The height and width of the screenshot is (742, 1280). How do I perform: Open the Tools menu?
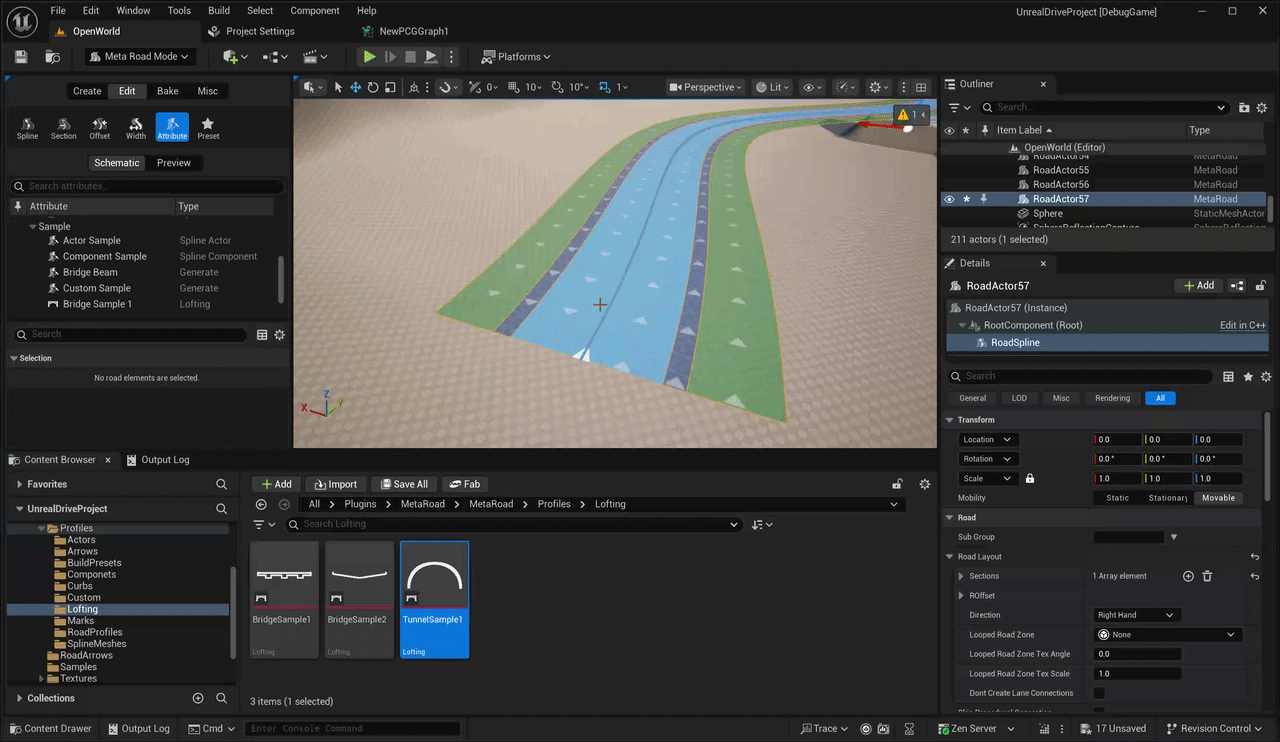(179, 10)
